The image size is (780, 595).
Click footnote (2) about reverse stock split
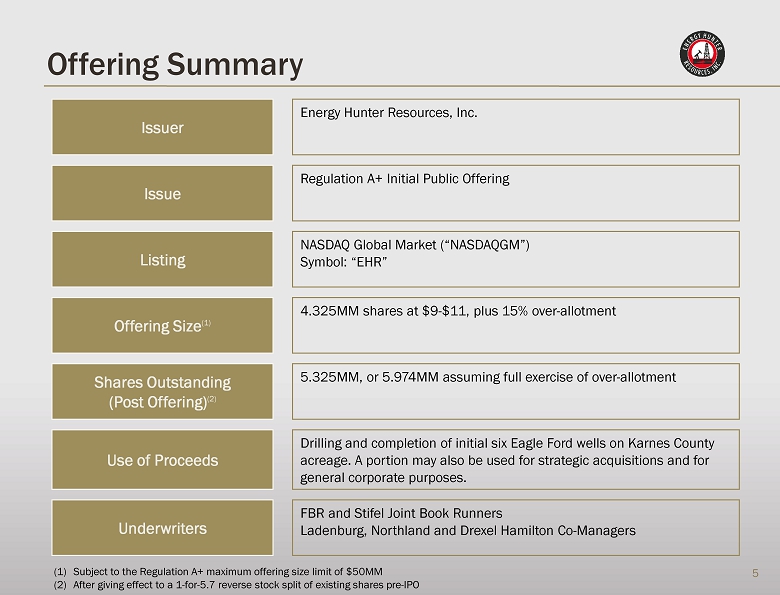pyautogui.click(x=236, y=585)
